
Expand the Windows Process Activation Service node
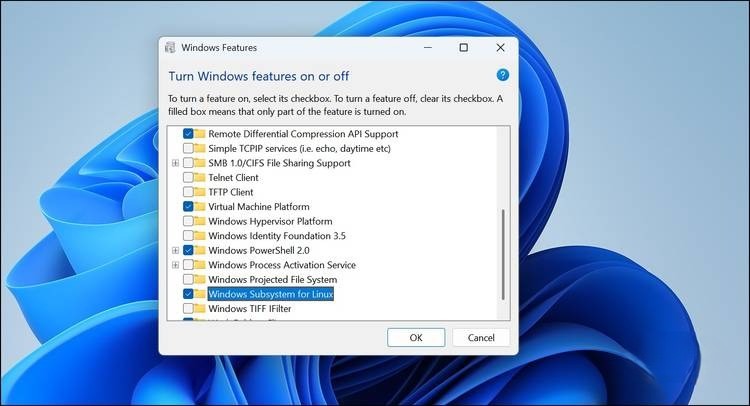(176, 265)
